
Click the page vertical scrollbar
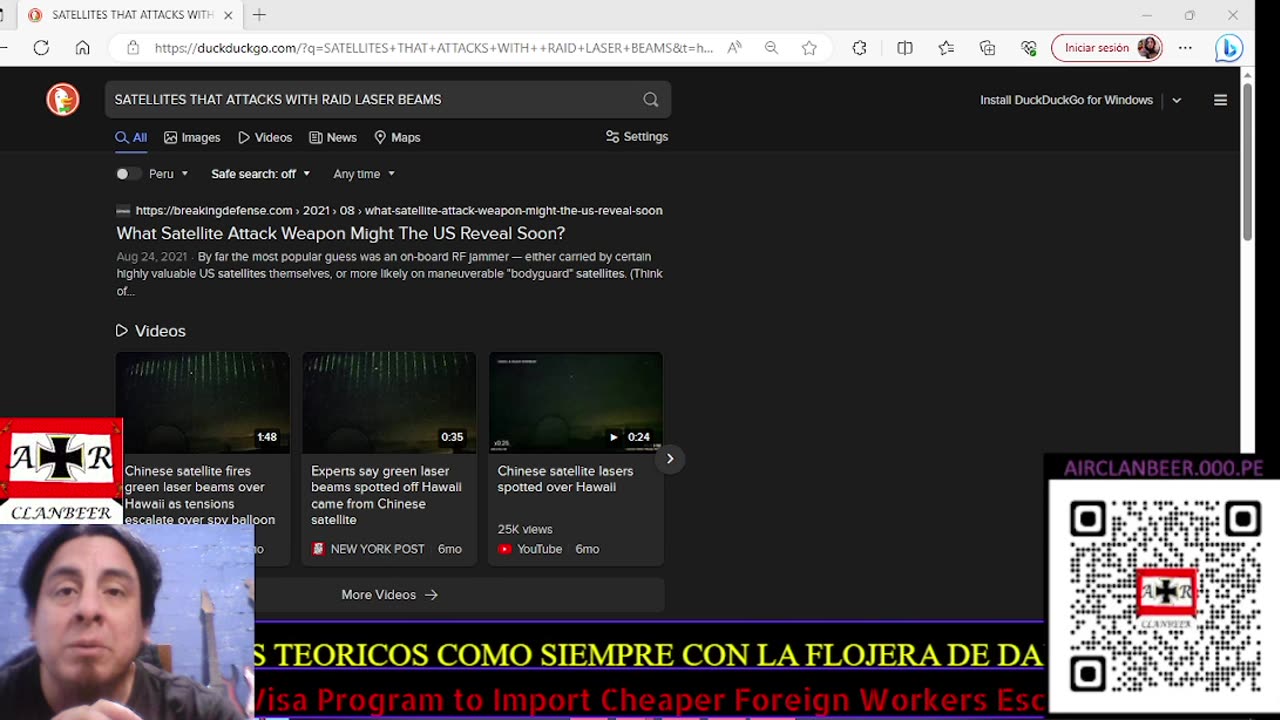tap(1247, 162)
